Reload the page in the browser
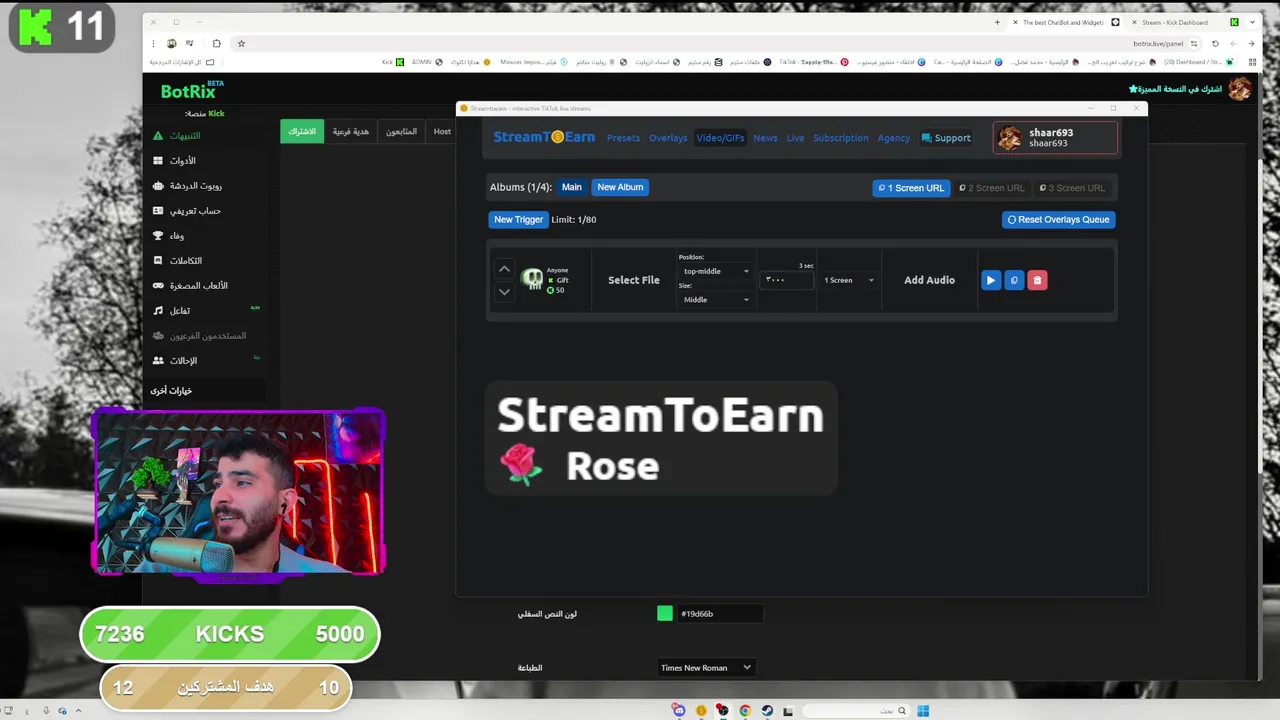This screenshot has height=720, width=1280. point(1215,43)
